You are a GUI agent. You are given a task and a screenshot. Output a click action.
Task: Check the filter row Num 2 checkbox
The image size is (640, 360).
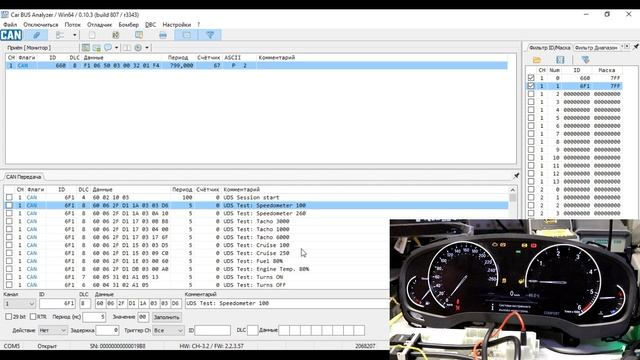[531, 94]
